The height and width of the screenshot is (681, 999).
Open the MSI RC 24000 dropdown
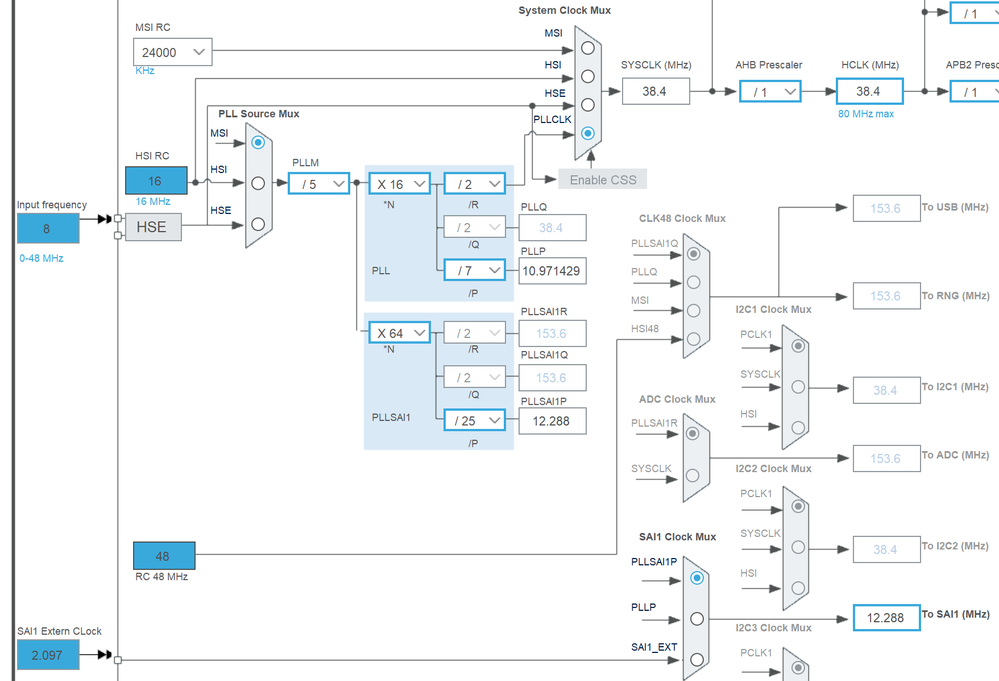pyautogui.click(x=173, y=52)
